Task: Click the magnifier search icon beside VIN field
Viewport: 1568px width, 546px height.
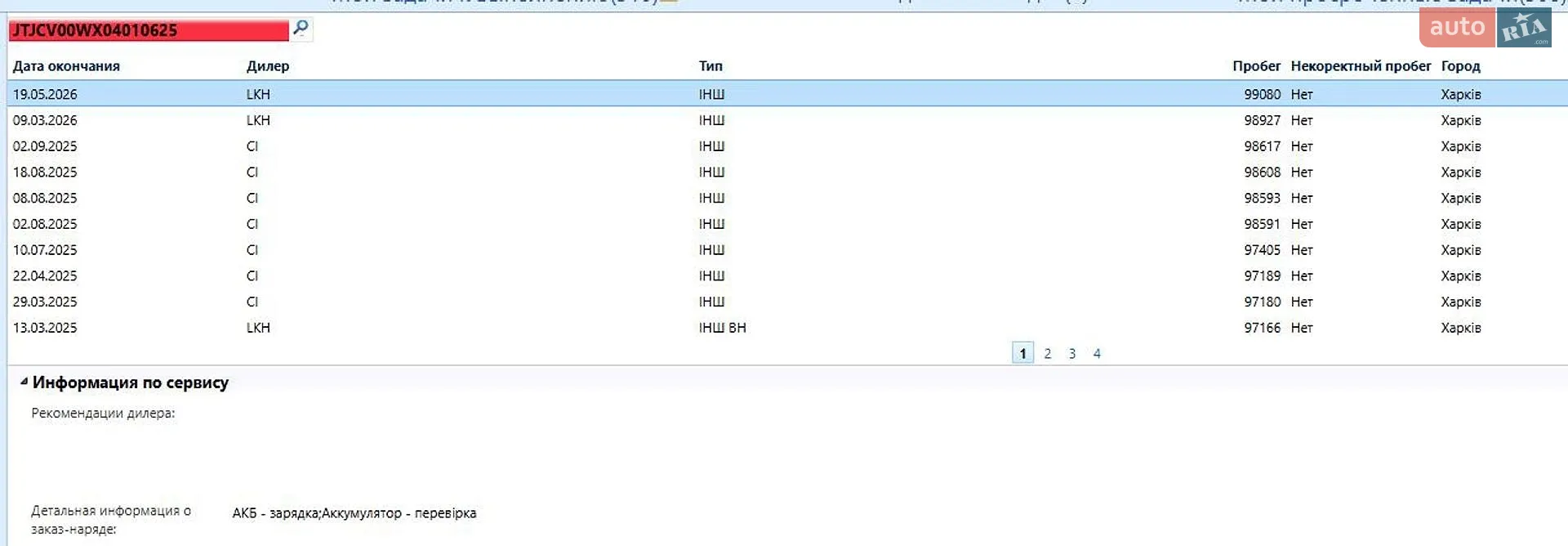Action: [301, 29]
